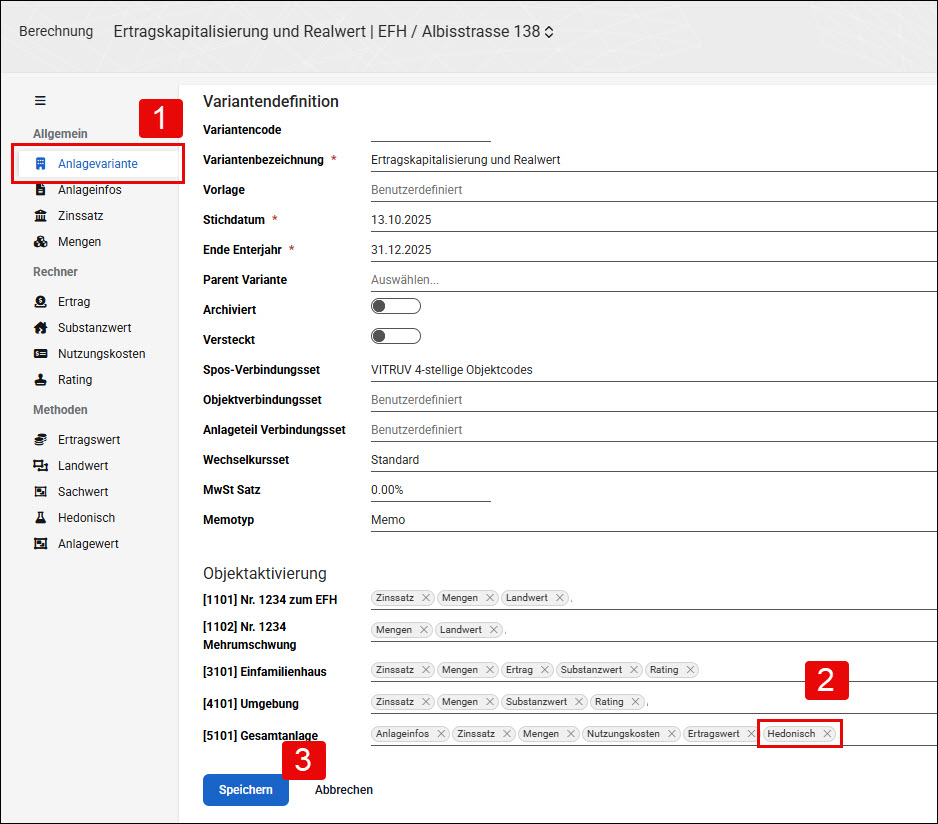This screenshot has height=824, width=938.
Task: Click the Mengen cubes icon
Action: coord(41,242)
